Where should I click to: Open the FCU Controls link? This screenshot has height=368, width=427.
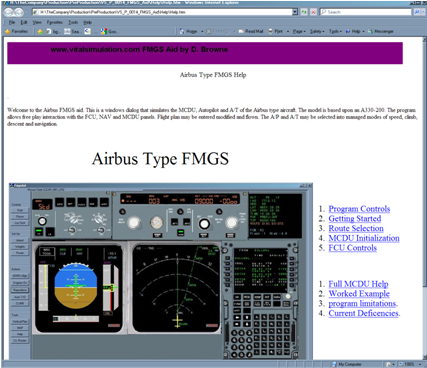[353, 248]
